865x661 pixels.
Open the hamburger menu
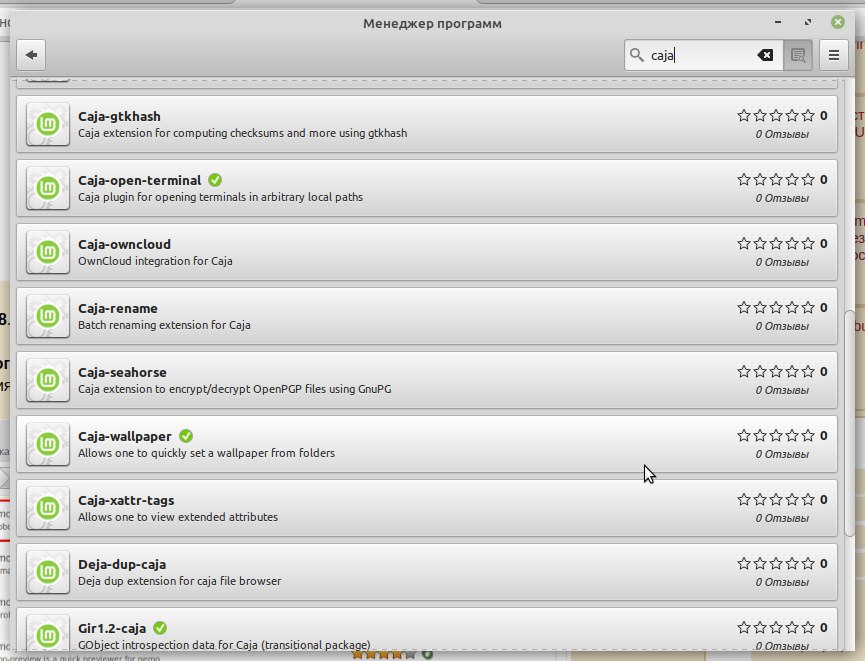coord(834,55)
